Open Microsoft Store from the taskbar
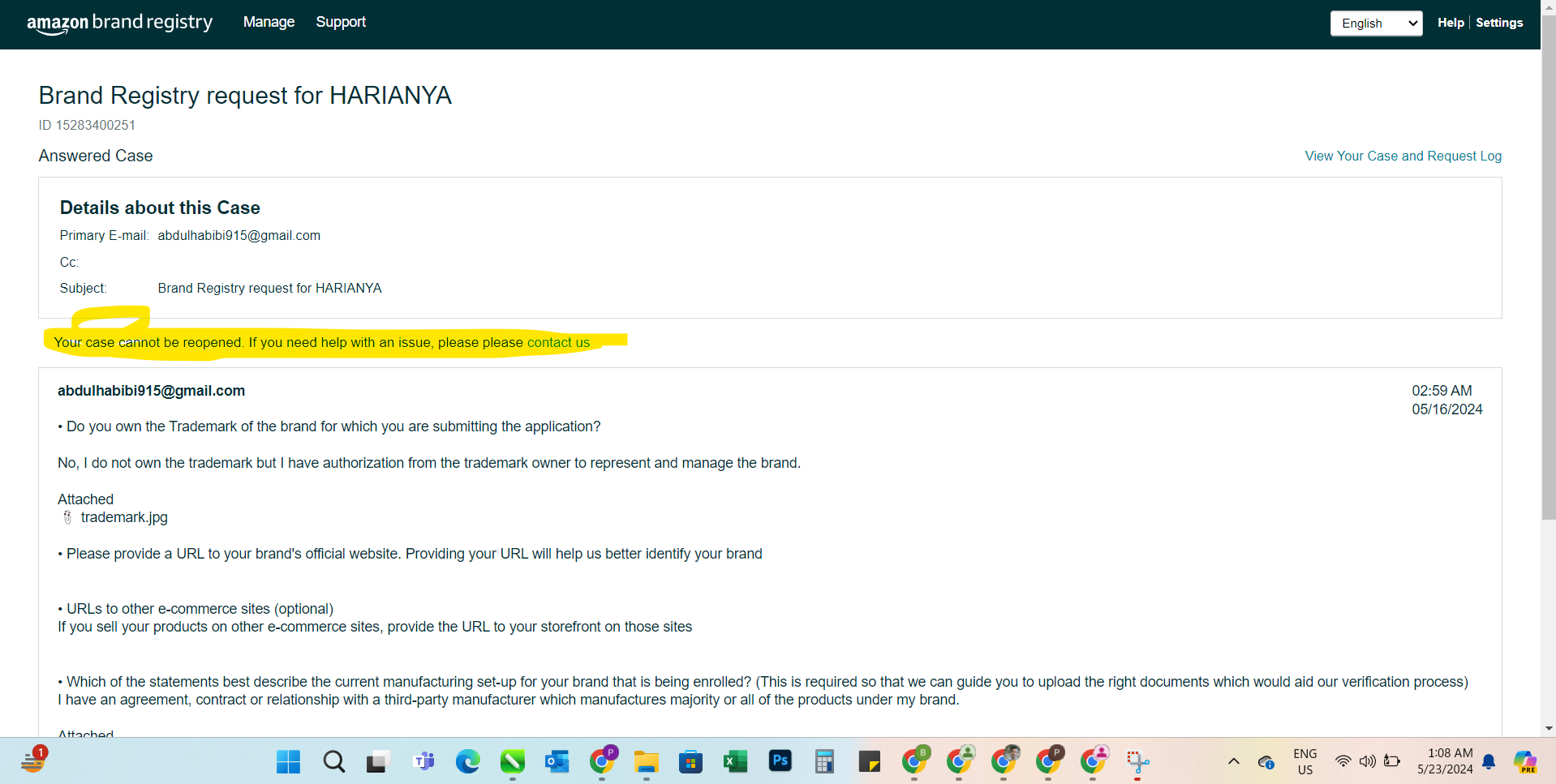This screenshot has height=784, width=1556. pos(690,761)
